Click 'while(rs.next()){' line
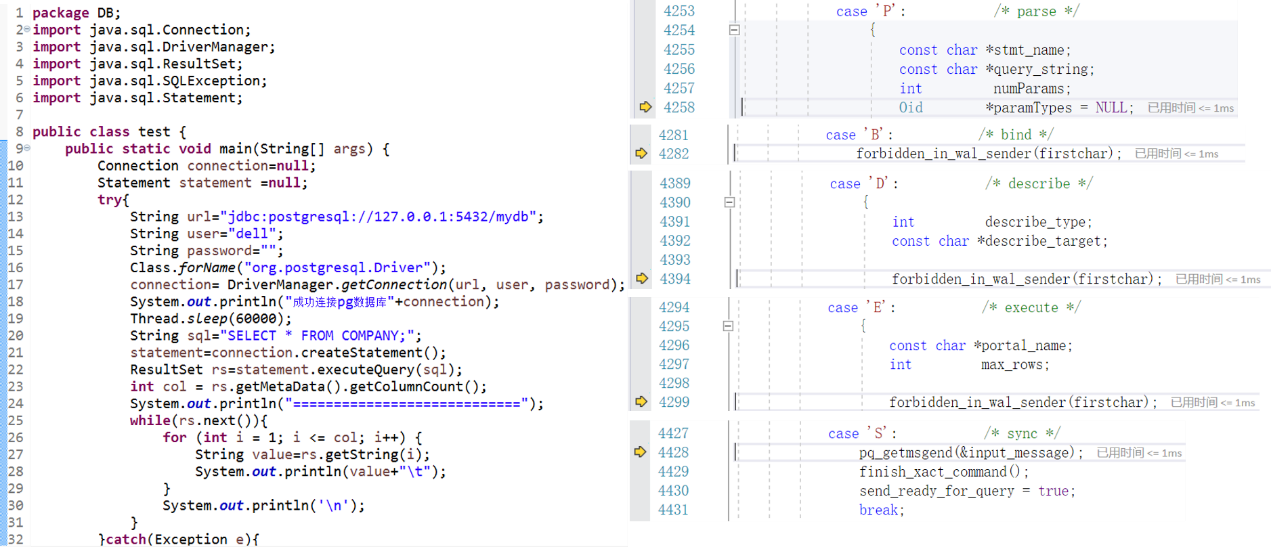The height and width of the screenshot is (547, 1271). [199, 421]
